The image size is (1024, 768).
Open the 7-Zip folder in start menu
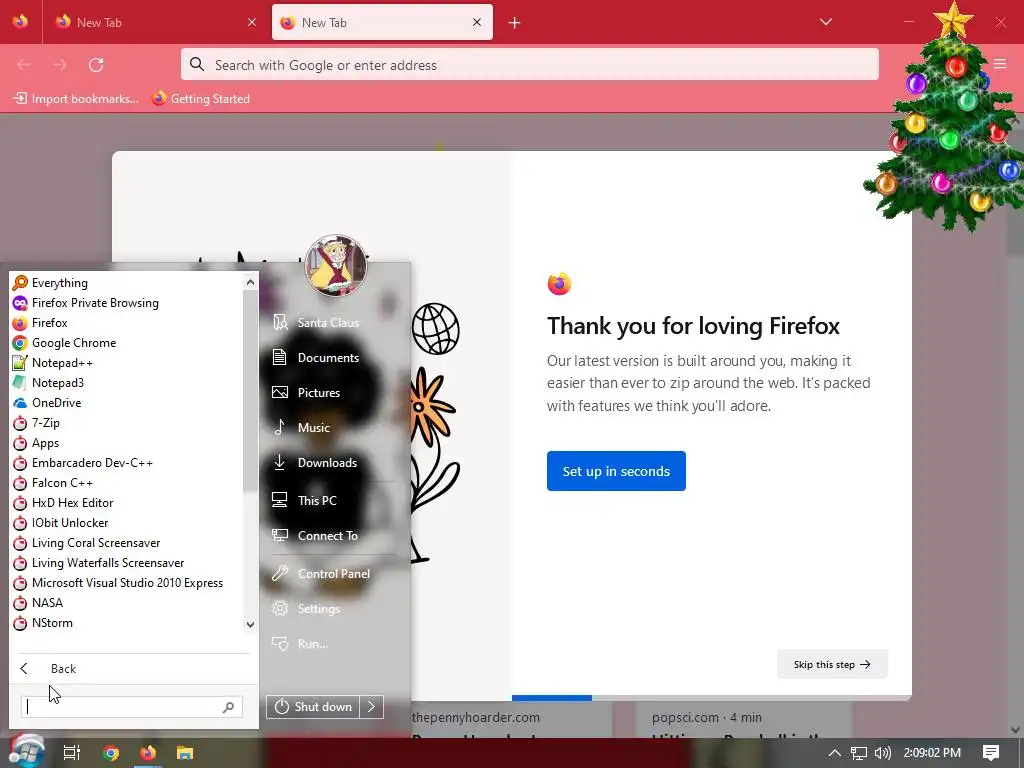(x=127, y=423)
